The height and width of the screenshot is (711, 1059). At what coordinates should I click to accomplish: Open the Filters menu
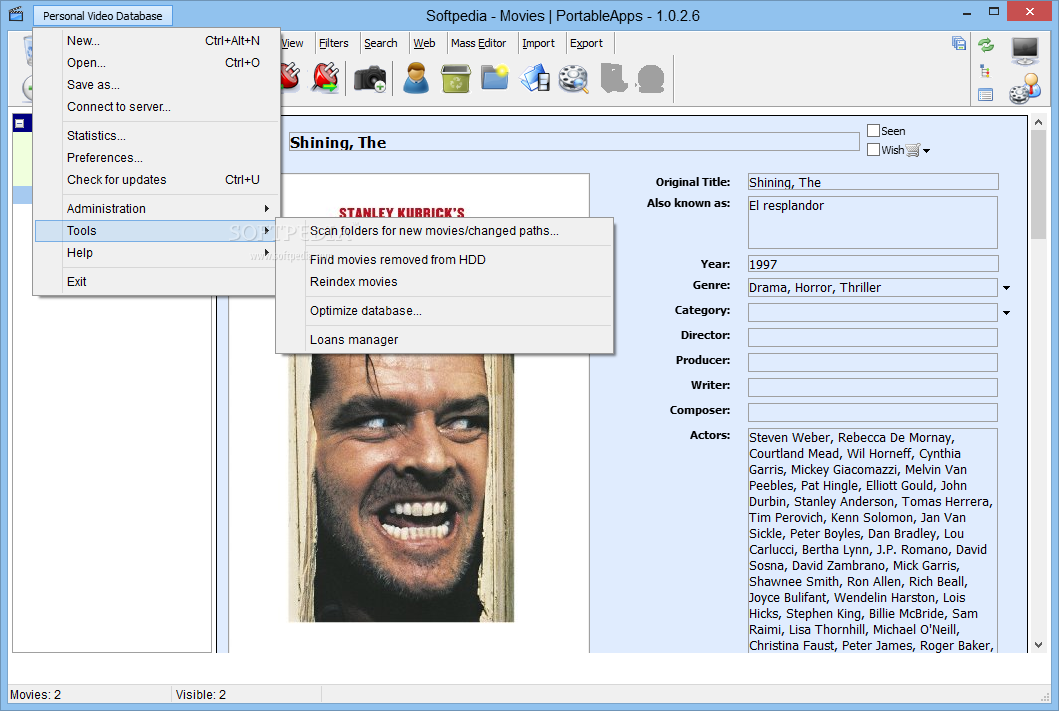coord(334,43)
